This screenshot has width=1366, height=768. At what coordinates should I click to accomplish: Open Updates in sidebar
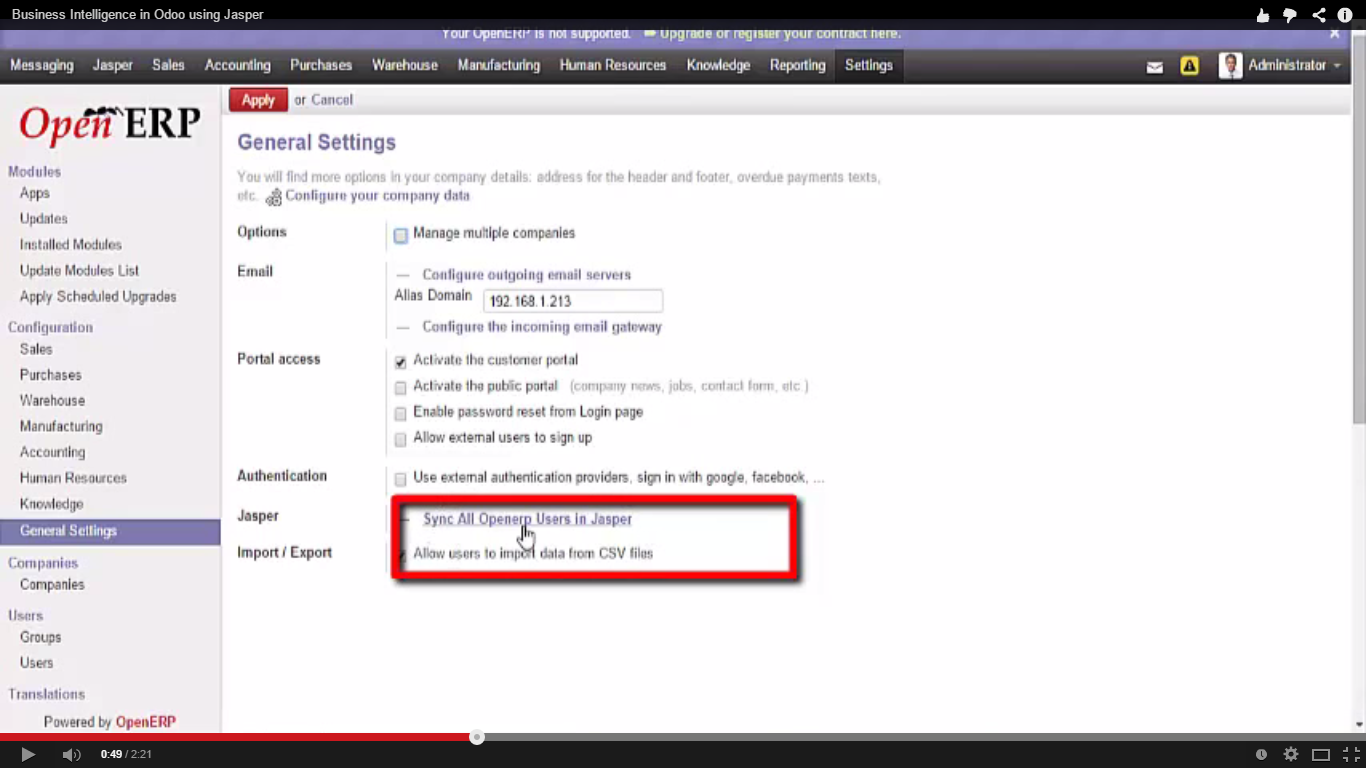[44, 219]
